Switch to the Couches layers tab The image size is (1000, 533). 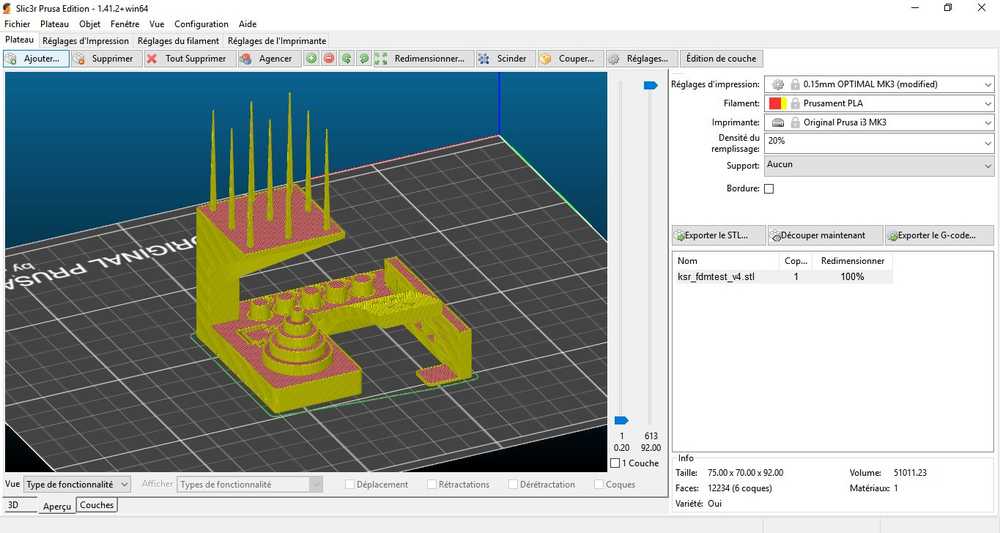tap(97, 505)
